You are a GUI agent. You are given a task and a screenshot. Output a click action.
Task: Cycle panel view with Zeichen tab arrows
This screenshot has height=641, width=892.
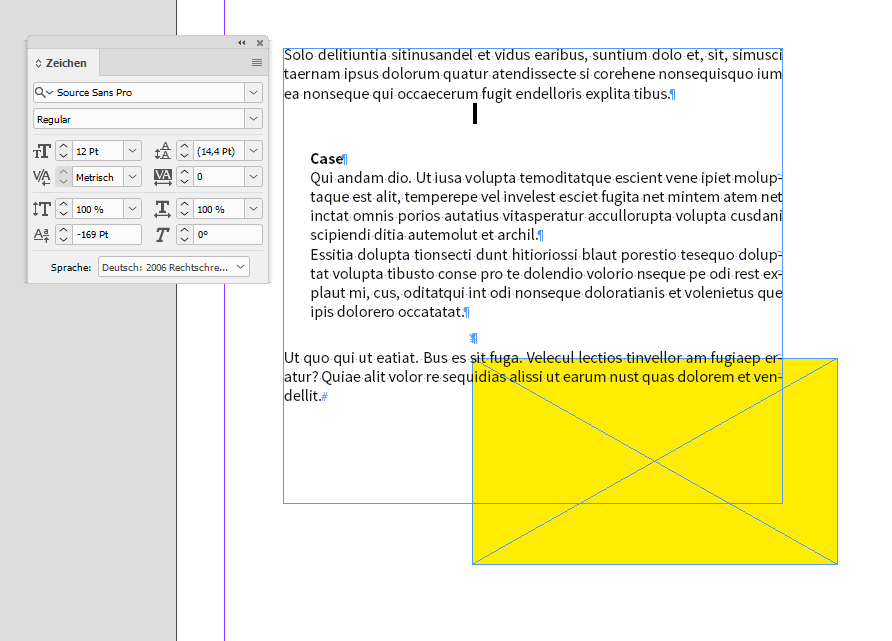click(x=38, y=63)
